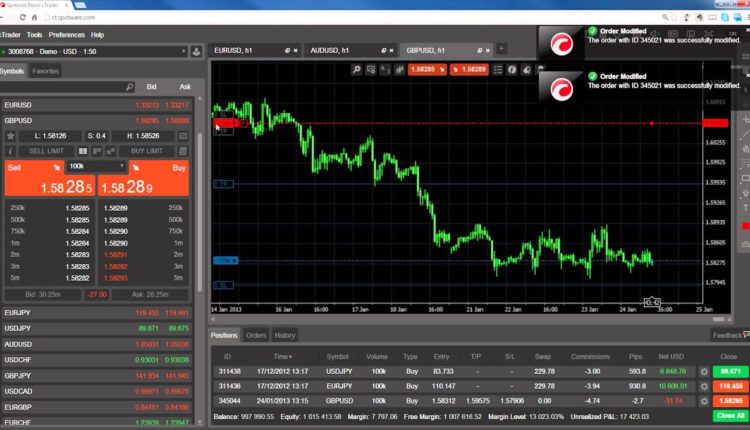Open the order ticket icon beside Buy Limit
The height and width of the screenshot is (430, 750).
183,151
